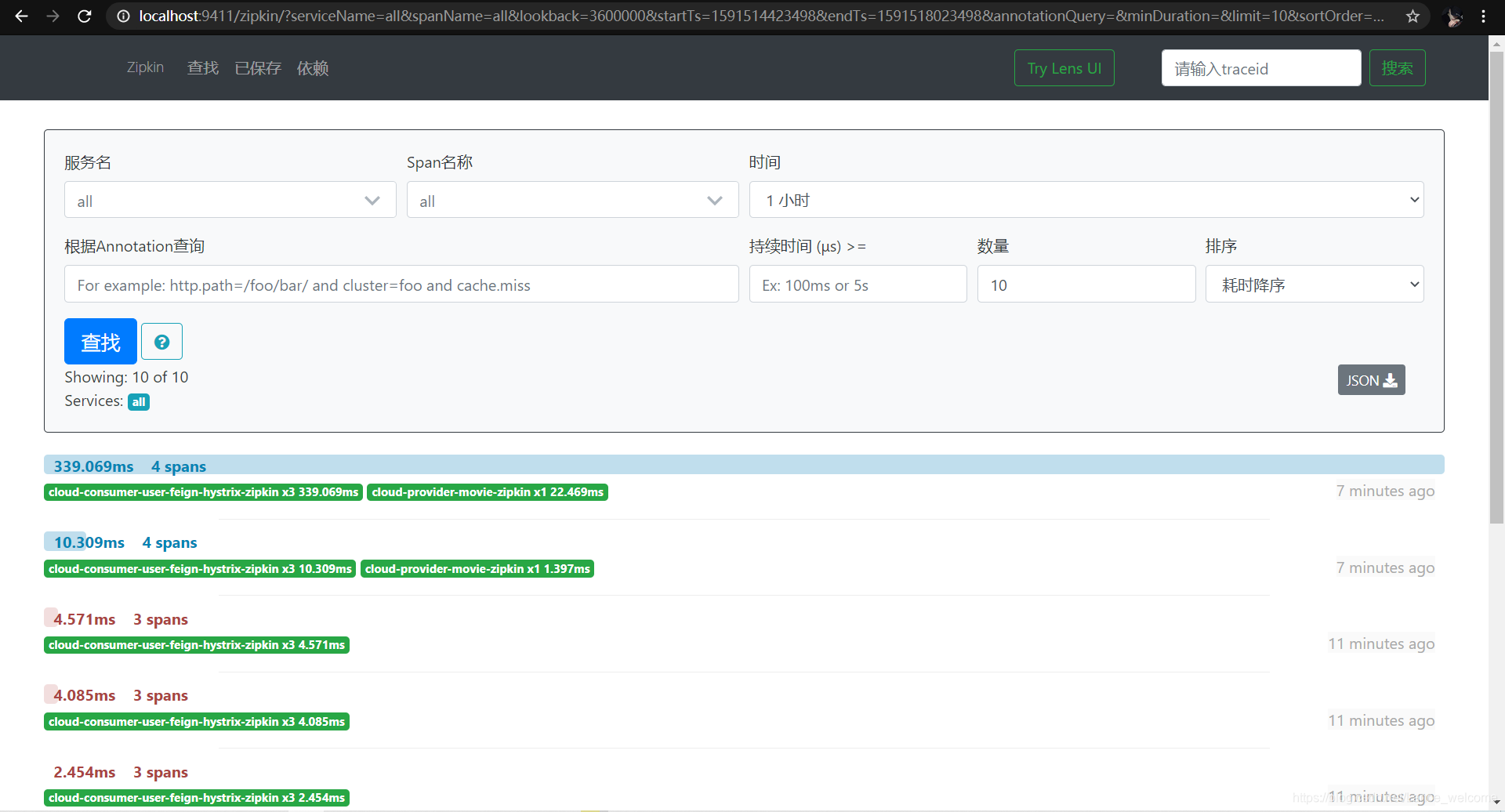Click cloud-consumer-user-feign-hystrix-zipkin x3 10.309ms tag

200,569
